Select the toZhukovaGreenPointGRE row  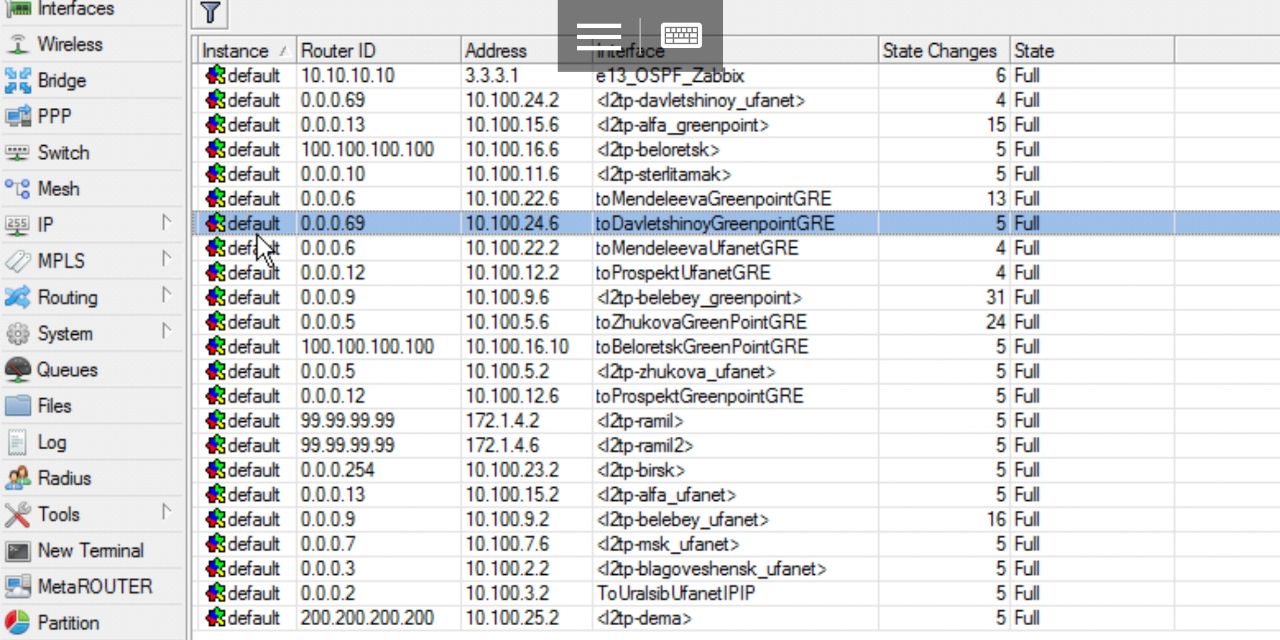[735, 322]
